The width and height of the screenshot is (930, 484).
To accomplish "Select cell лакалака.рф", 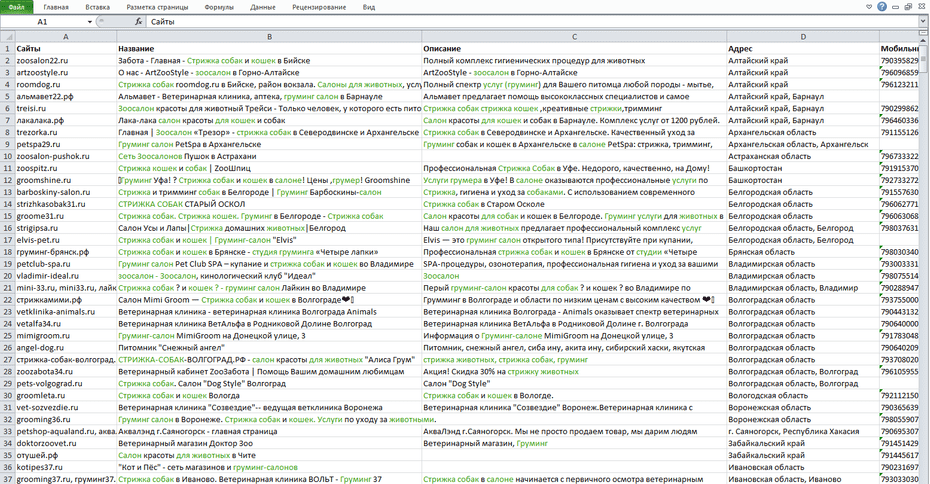I will [66, 120].
